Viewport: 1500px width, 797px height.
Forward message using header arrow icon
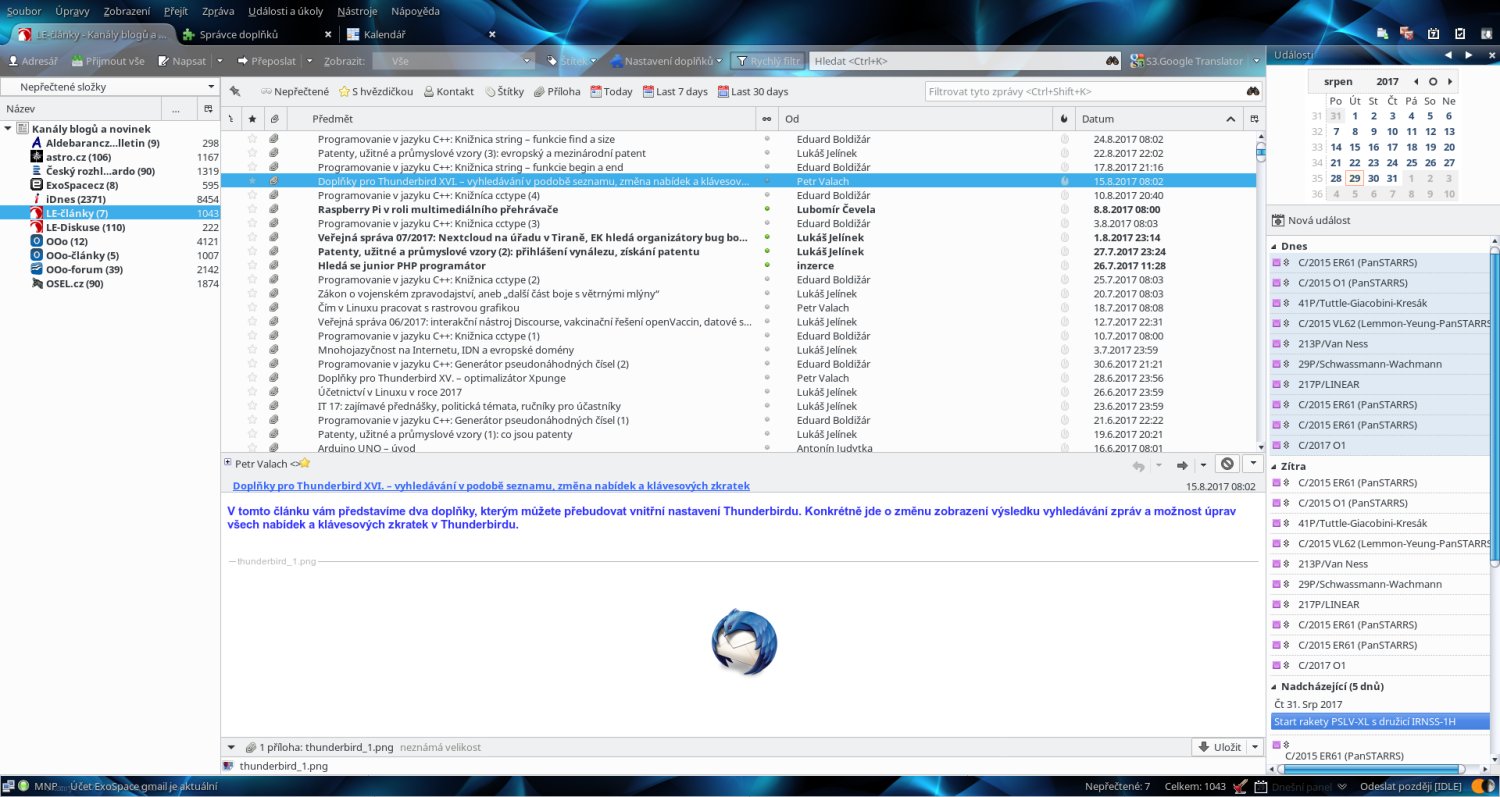tap(1182, 464)
